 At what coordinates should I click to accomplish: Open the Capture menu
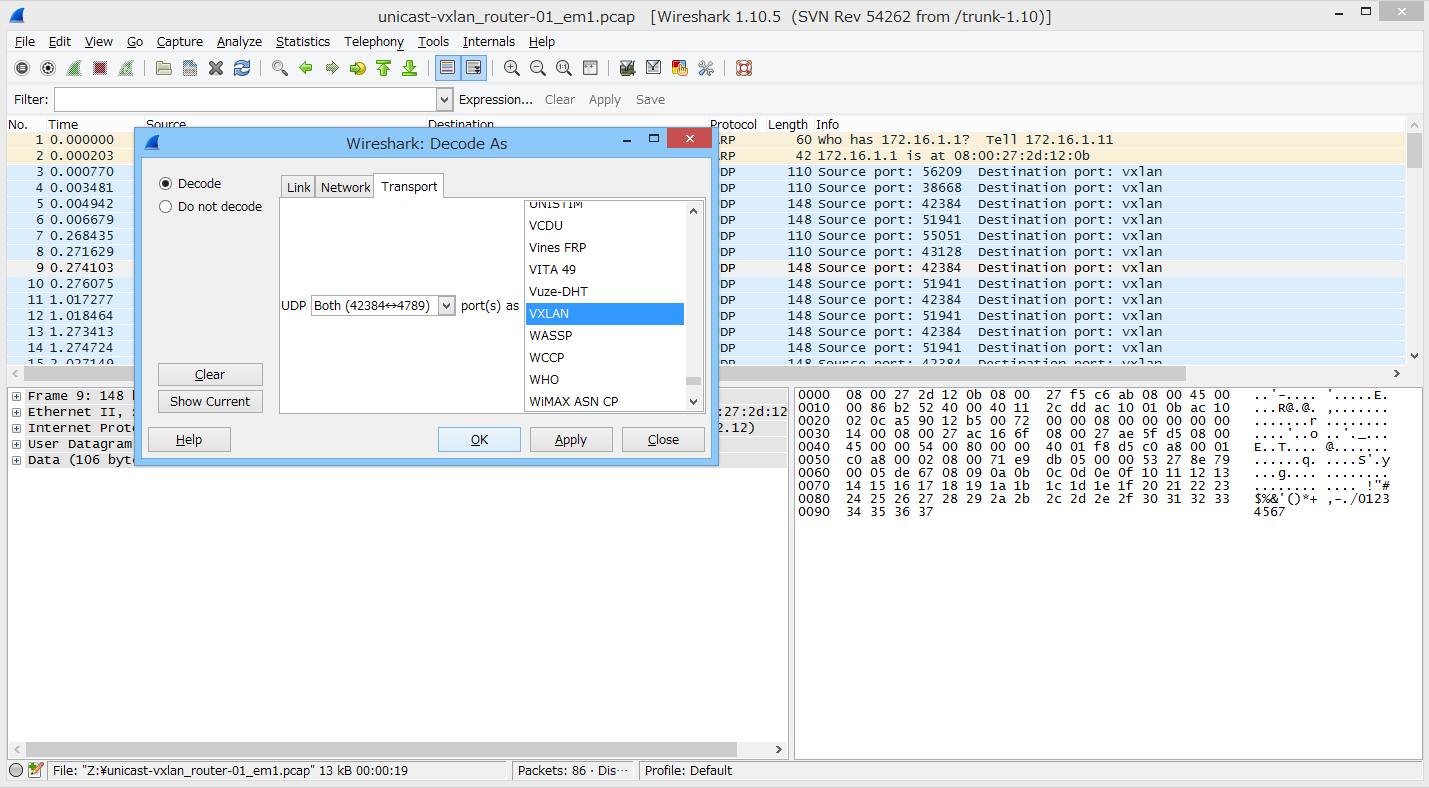pos(180,41)
